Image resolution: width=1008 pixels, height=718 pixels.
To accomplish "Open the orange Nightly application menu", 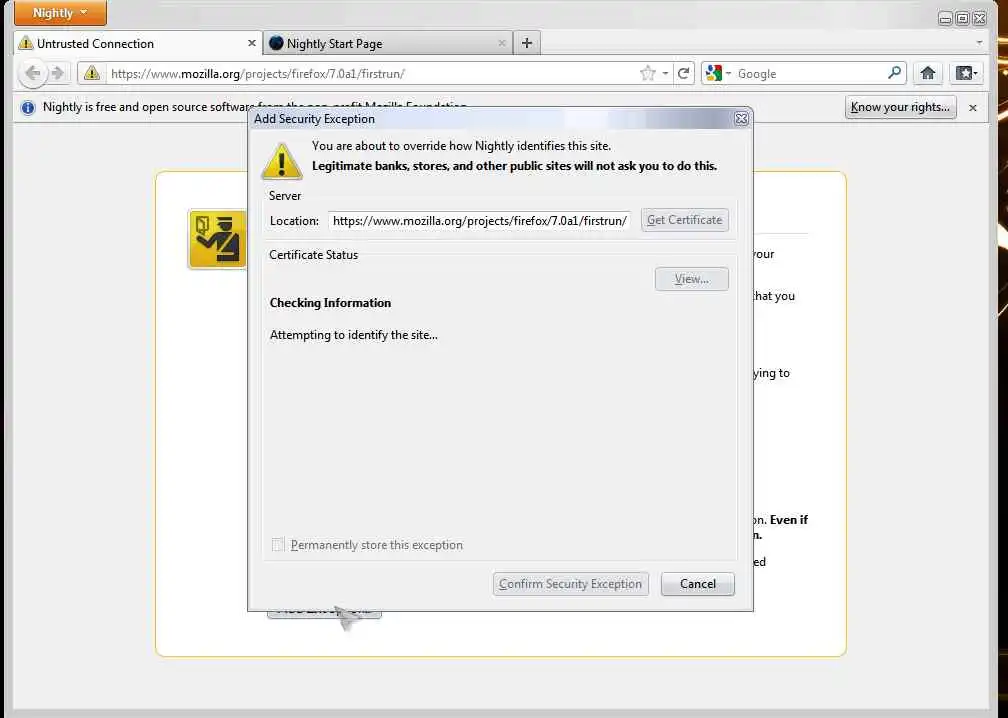I will point(60,13).
